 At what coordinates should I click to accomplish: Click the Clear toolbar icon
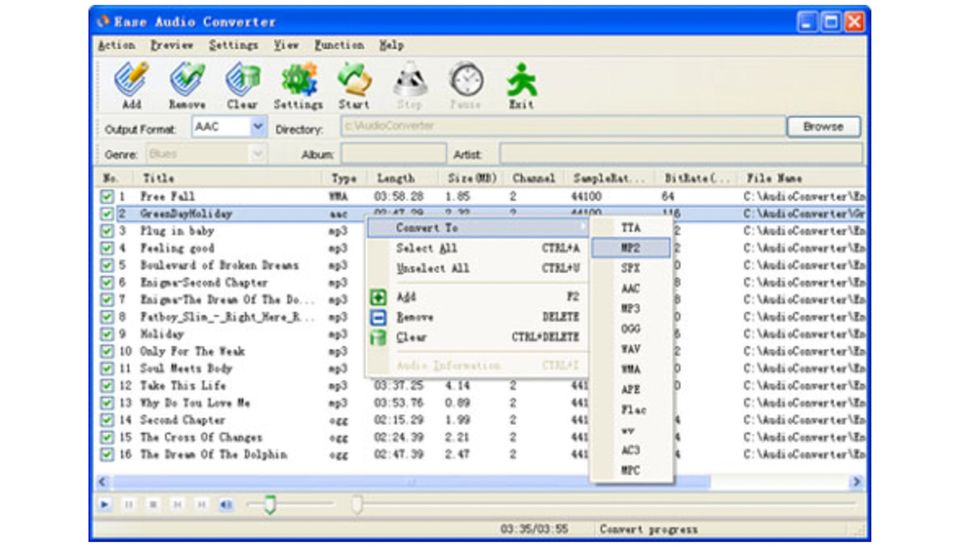click(242, 85)
